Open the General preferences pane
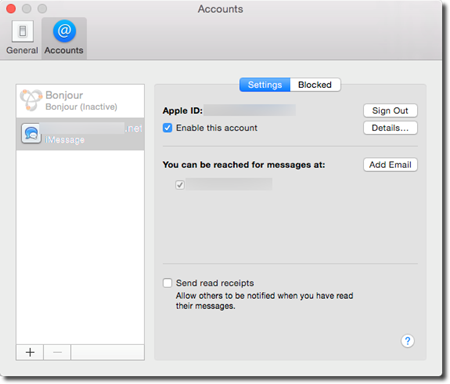This screenshot has width=450, height=384. pos(22,37)
